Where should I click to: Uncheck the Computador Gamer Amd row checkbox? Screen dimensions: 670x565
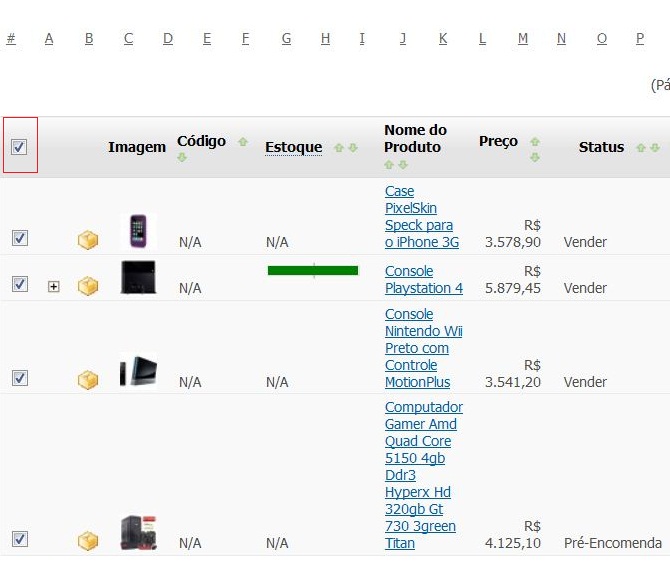20,539
